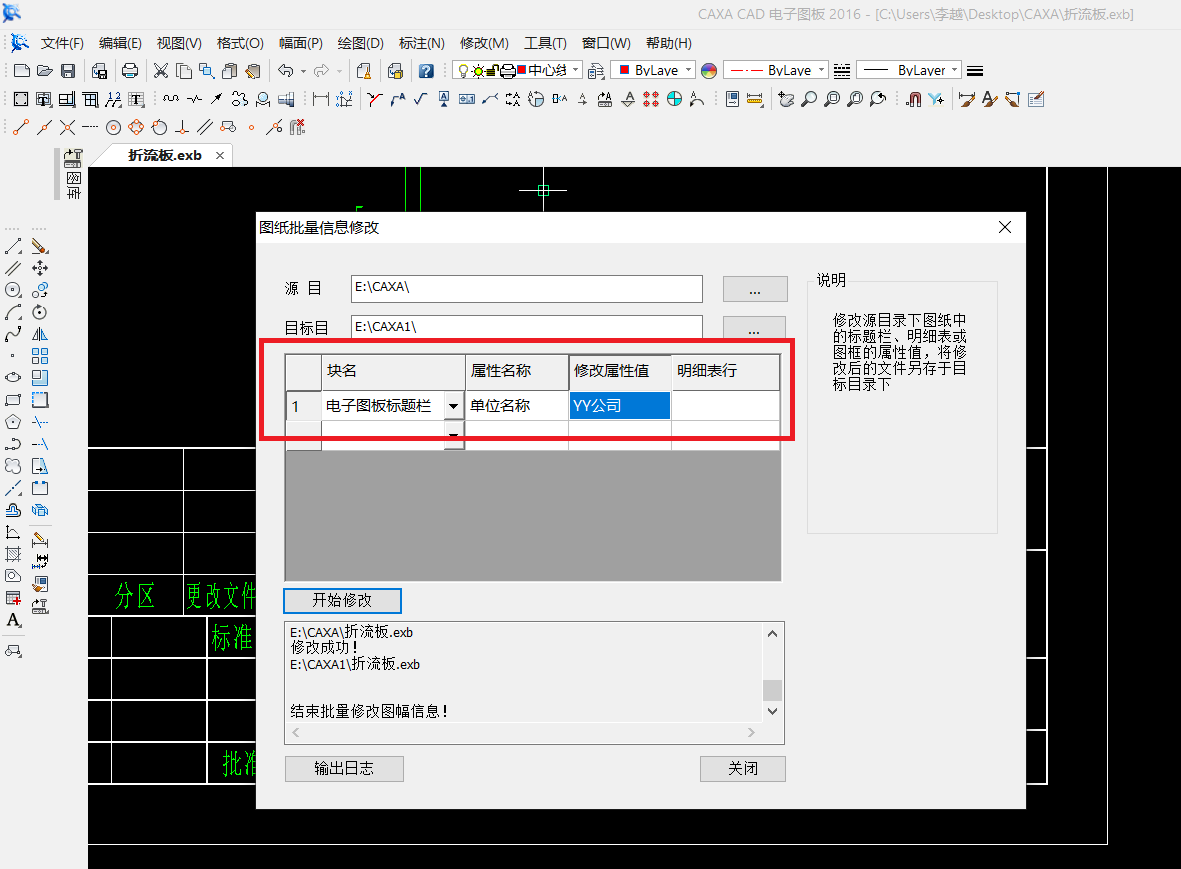
Task: Open the Print icon on the toolbar
Action: (x=130, y=70)
